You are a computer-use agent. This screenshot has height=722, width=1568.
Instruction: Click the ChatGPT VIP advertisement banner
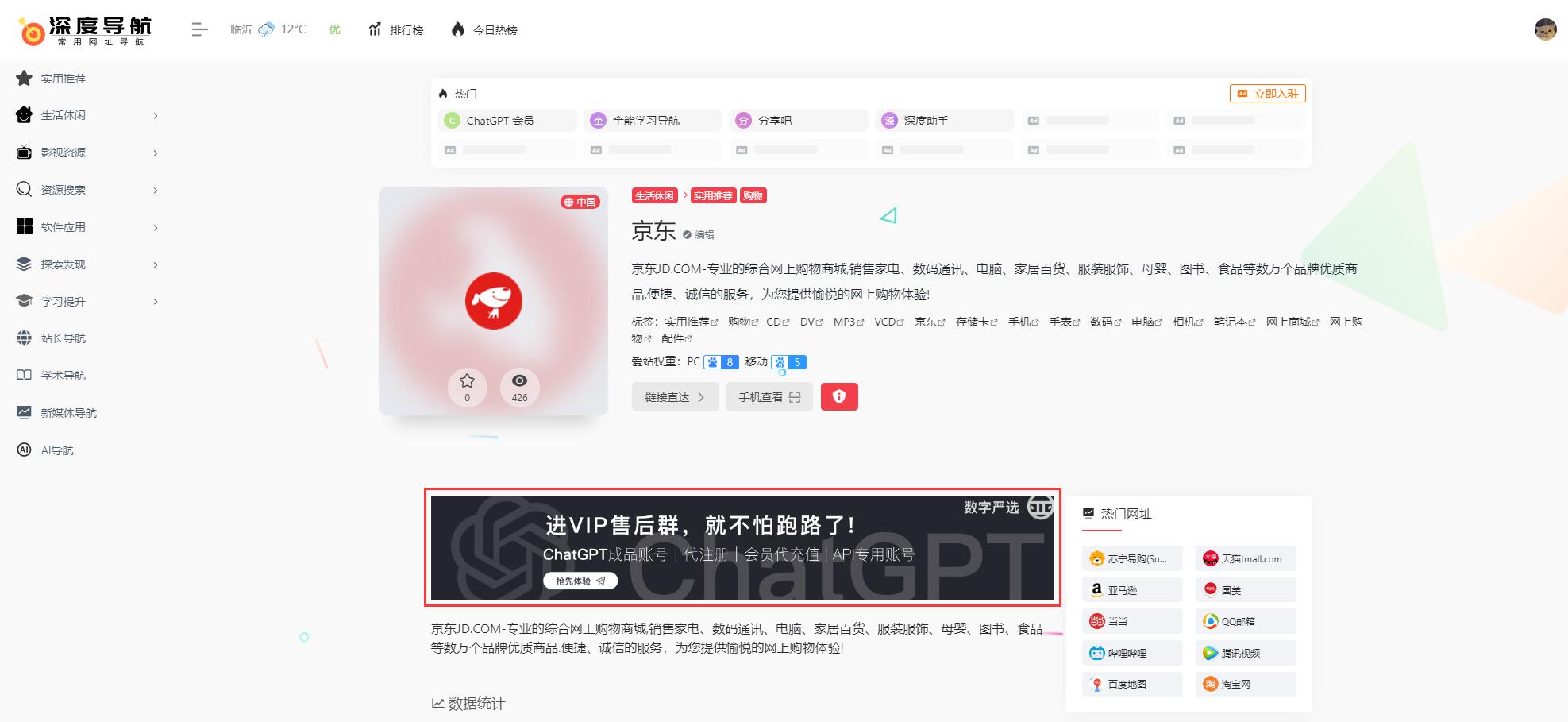(742, 547)
